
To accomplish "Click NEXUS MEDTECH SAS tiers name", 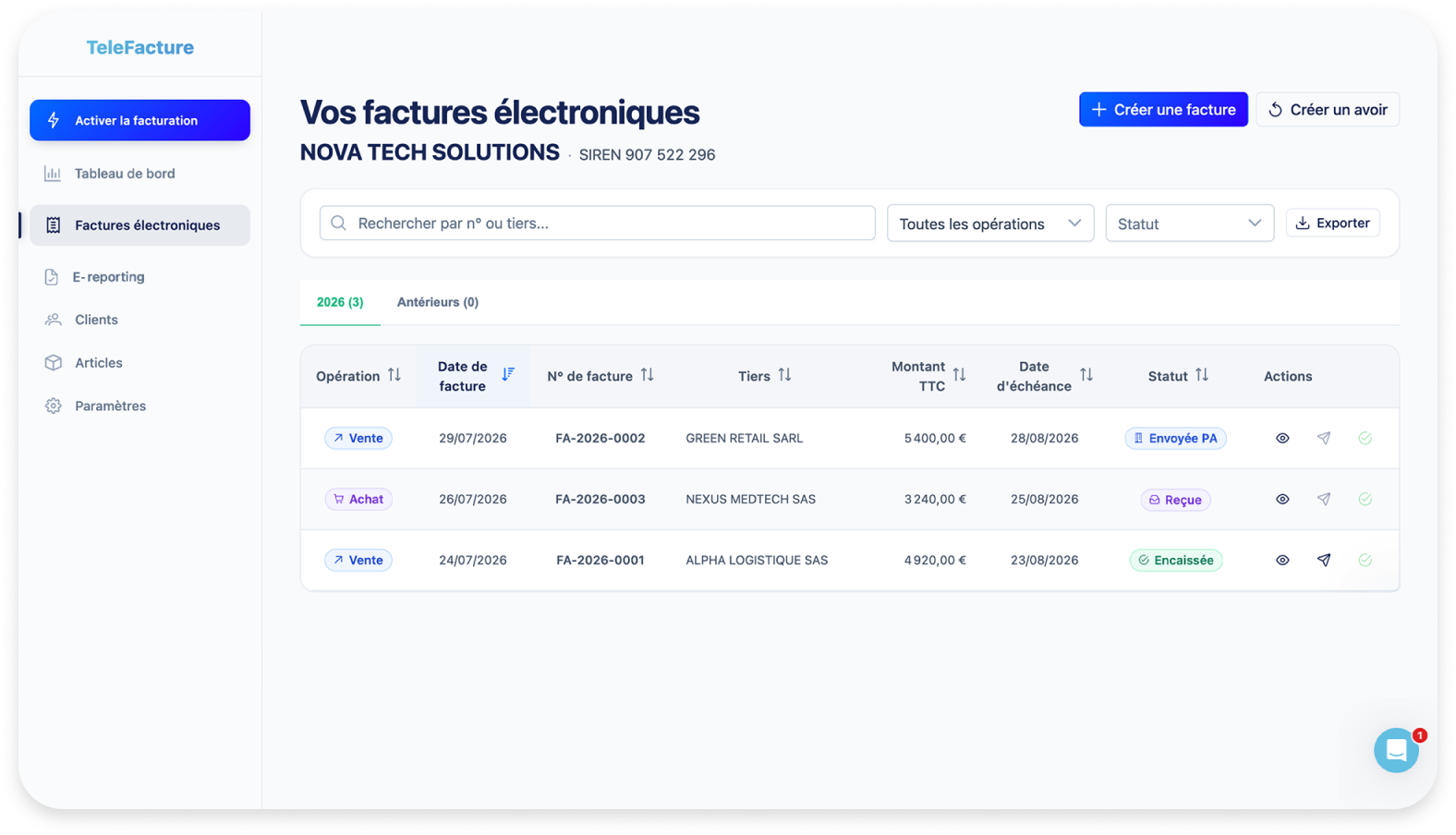I will tap(751, 499).
